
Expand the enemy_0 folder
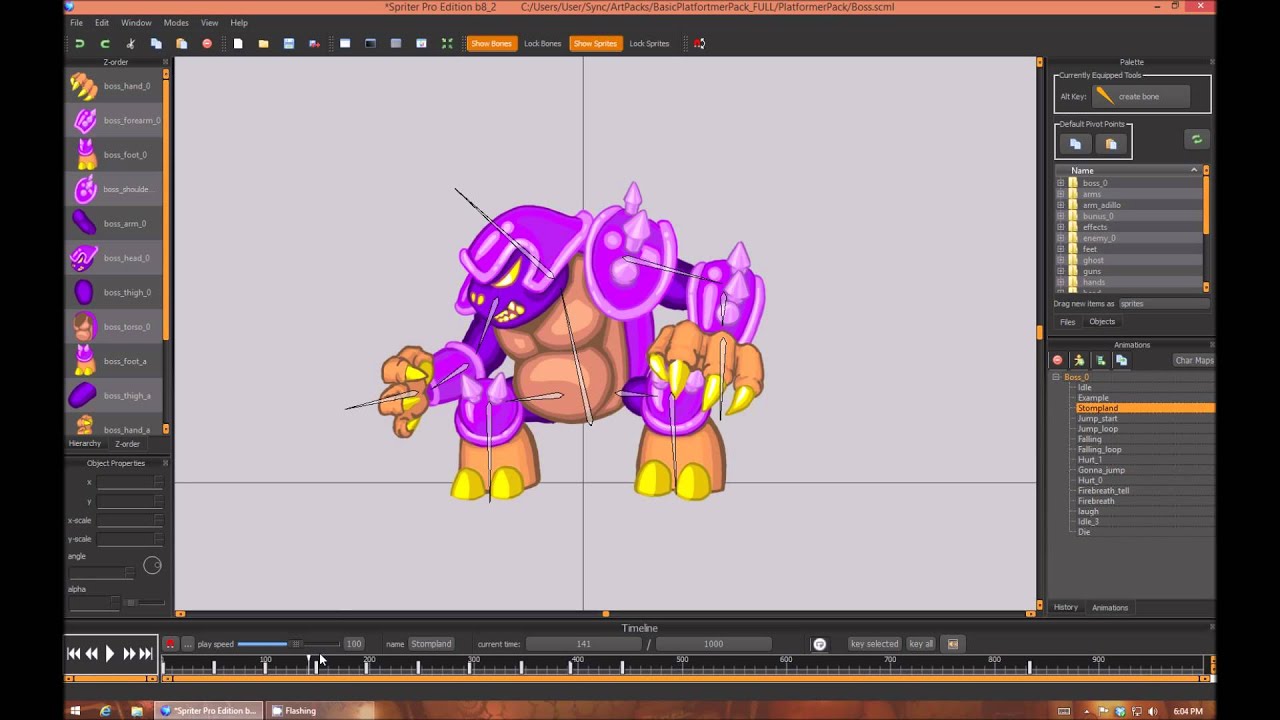click(1060, 238)
